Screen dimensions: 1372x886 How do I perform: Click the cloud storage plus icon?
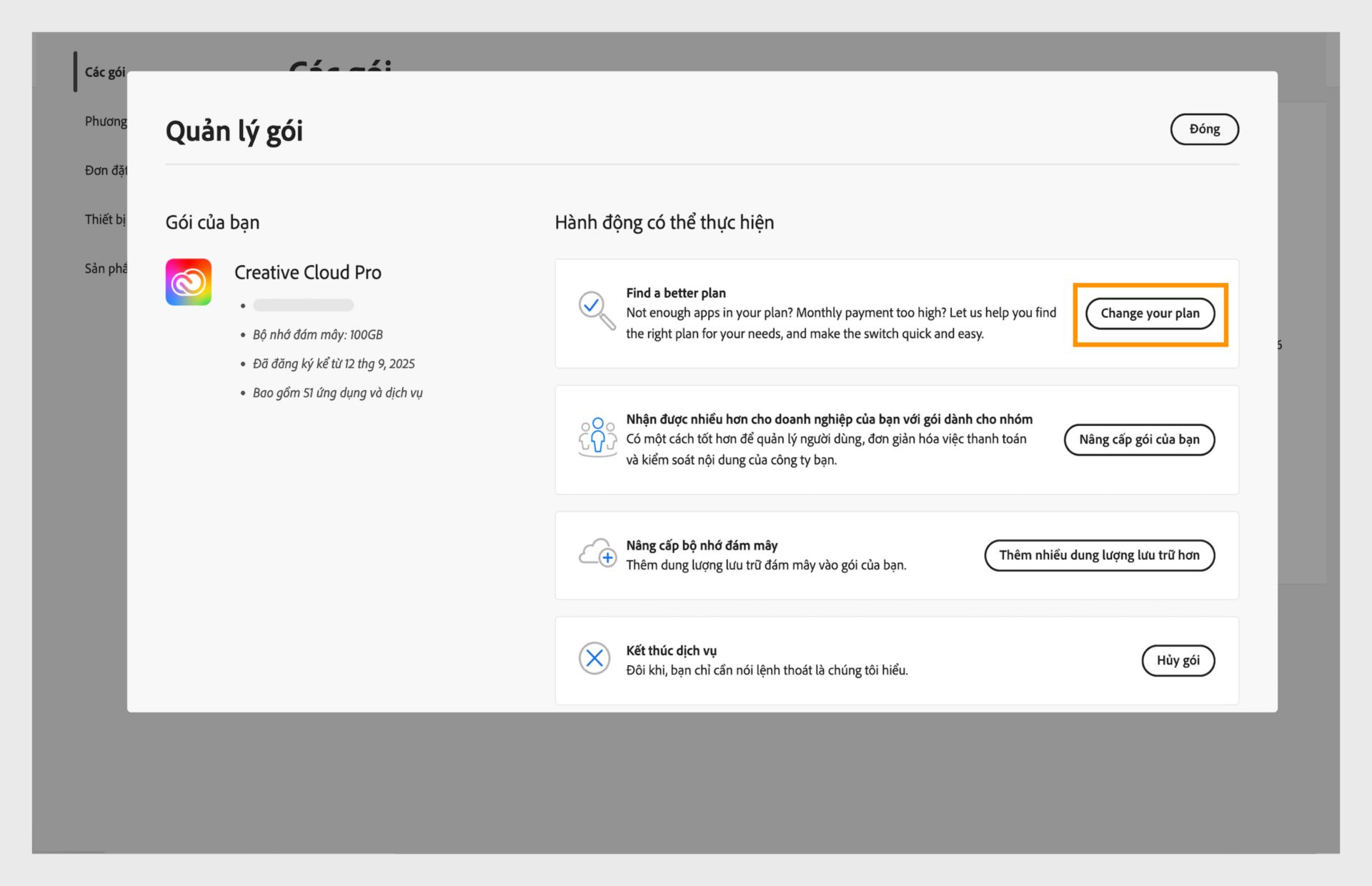point(597,553)
